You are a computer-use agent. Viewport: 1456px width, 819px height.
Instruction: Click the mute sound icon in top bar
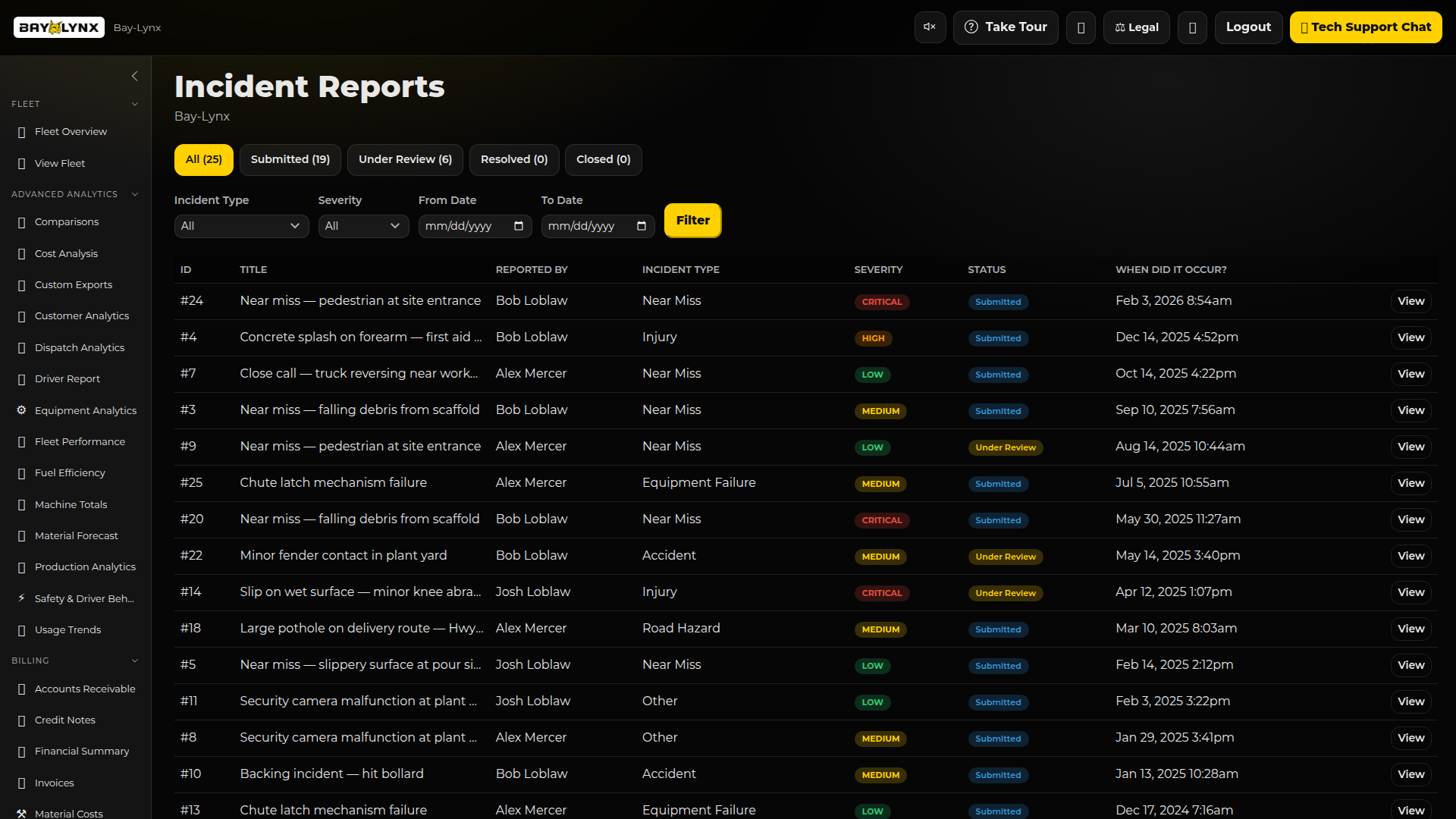(x=929, y=27)
